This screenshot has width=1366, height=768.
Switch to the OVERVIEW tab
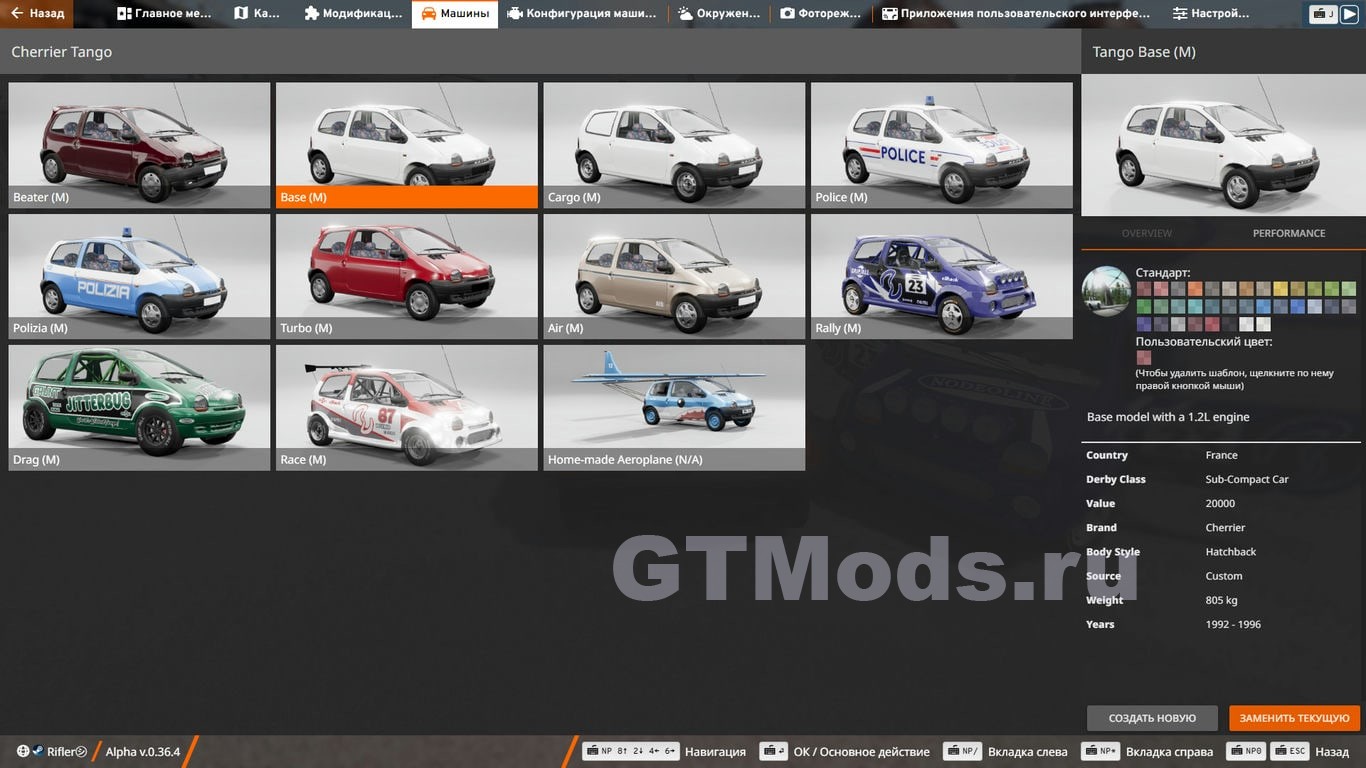(x=1146, y=233)
